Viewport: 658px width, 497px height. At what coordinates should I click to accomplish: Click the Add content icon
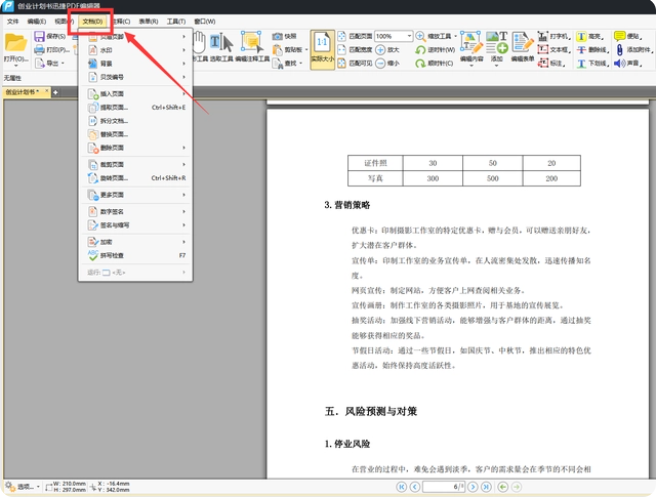497,42
